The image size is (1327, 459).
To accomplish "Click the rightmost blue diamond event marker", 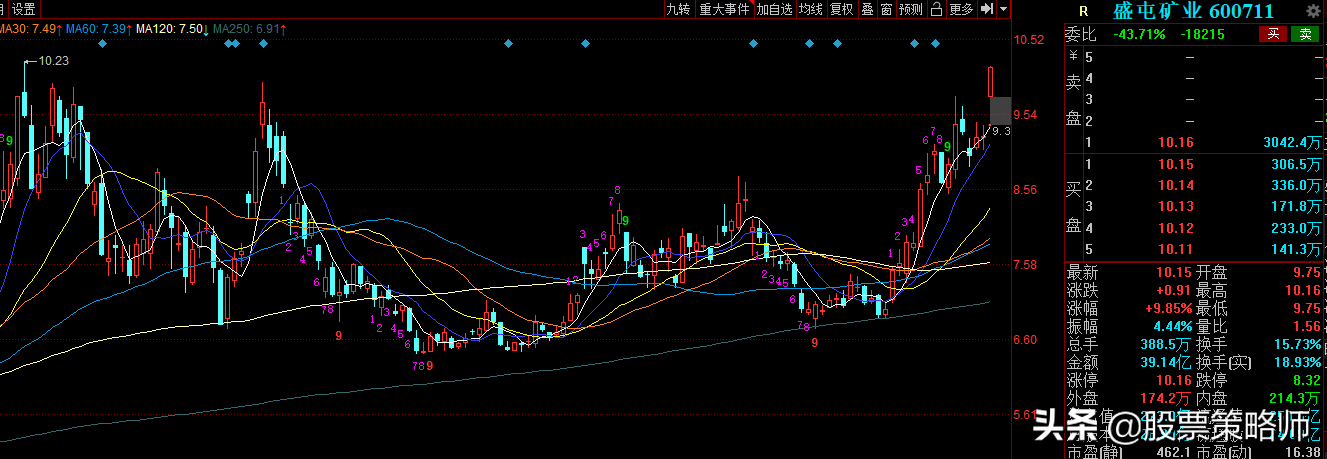I will (x=936, y=43).
